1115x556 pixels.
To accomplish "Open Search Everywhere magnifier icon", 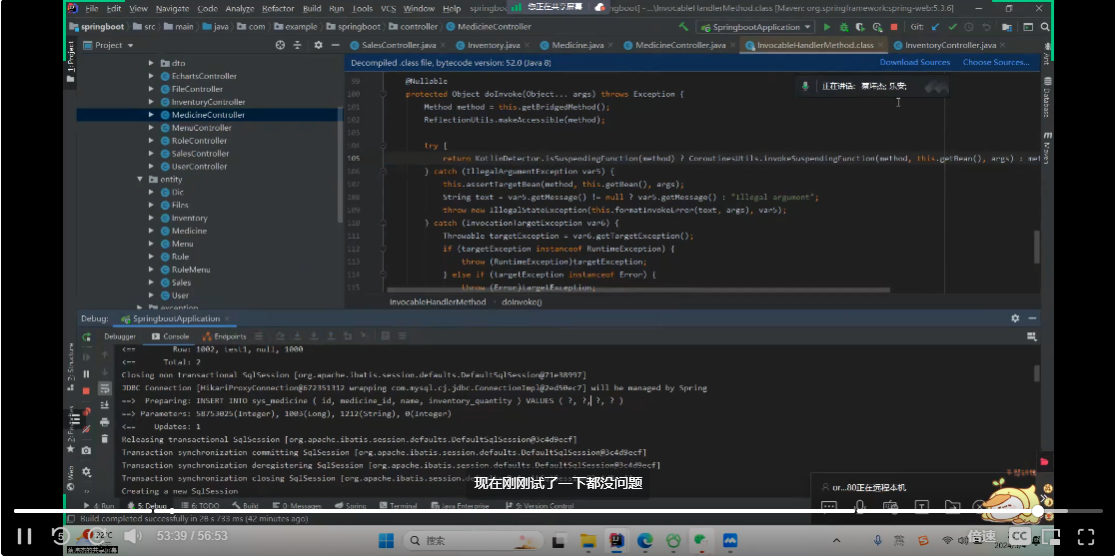I will click(1045, 27).
